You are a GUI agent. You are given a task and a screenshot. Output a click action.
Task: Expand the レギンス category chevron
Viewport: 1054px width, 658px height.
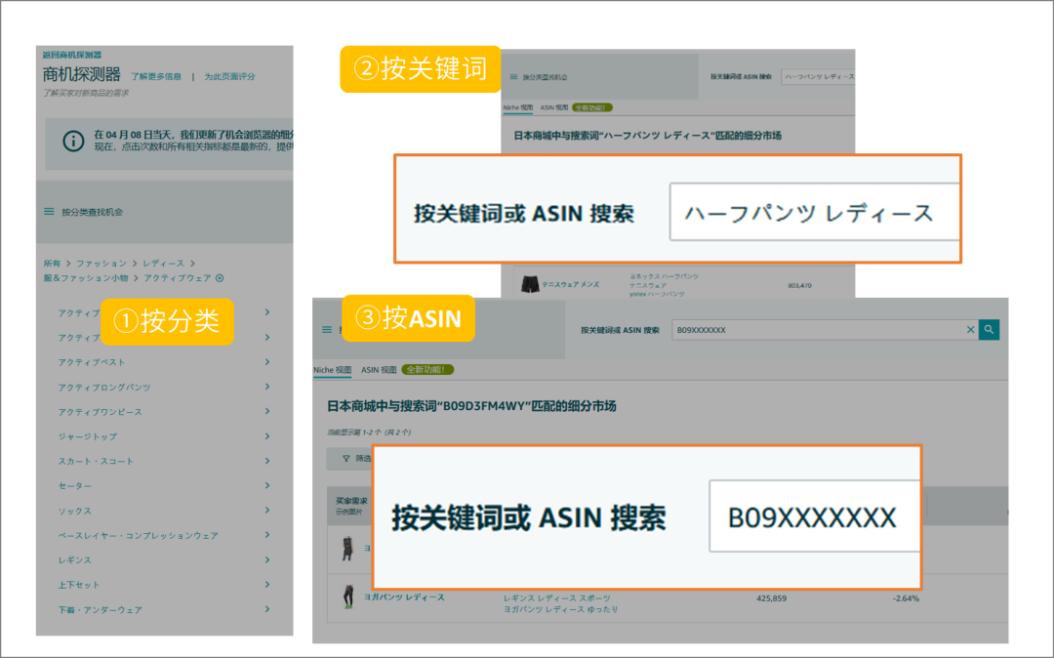(268, 560)
